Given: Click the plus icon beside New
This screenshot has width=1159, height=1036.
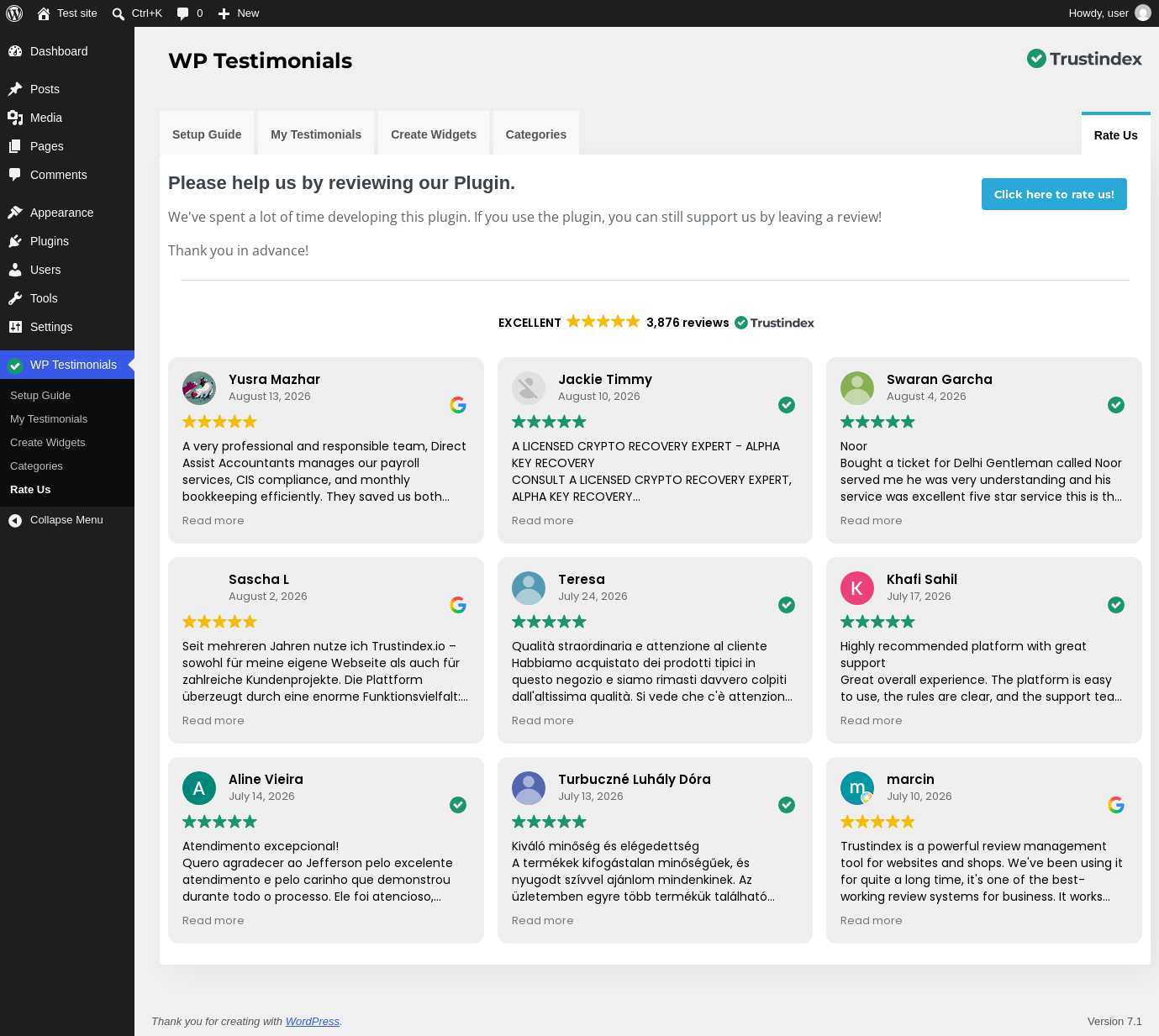Looking at the screenshot, I should pyautogui.click(x=224, y=13).
